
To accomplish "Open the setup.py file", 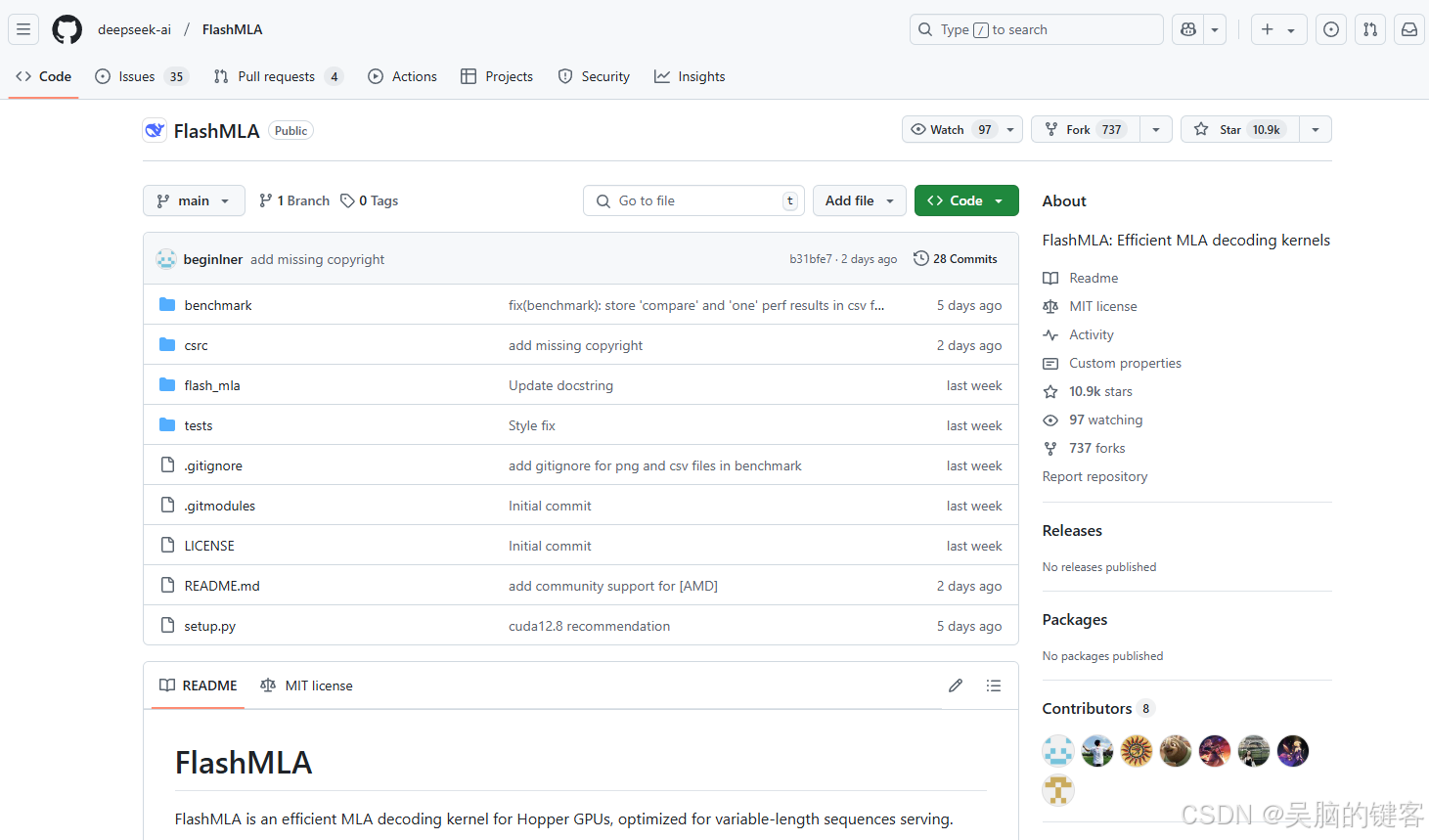I will 209,626.
